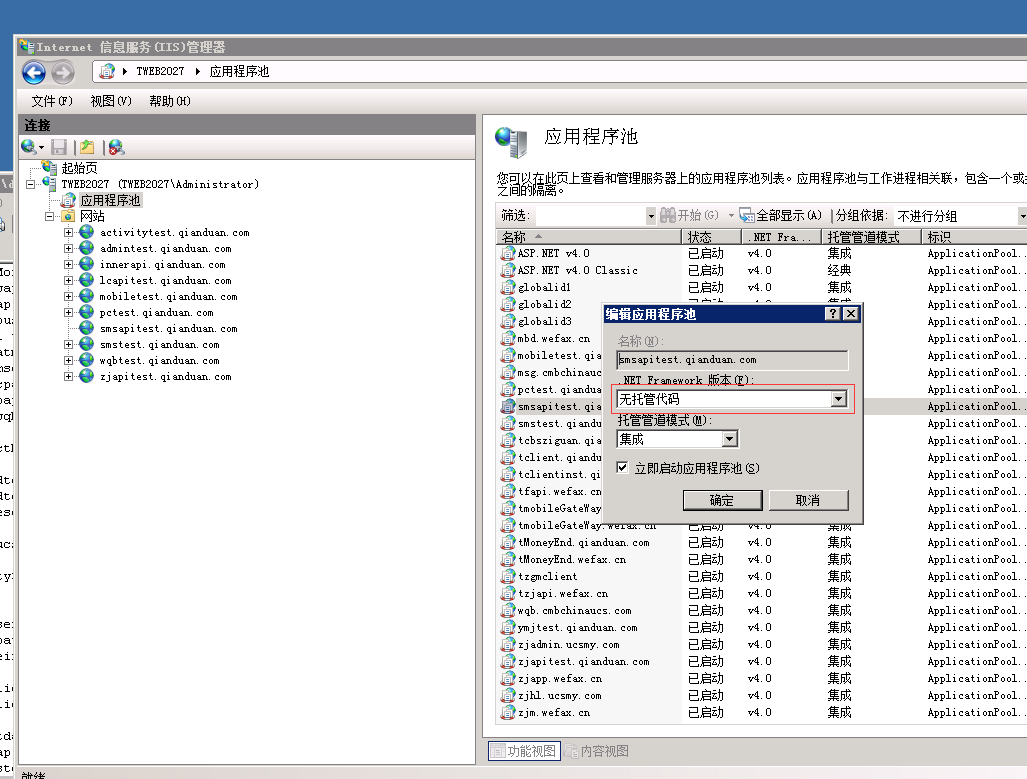The width and height of the screenshot is (1027, 779).
Task: Click the dialog help question mark button
Action: point(832,314)
